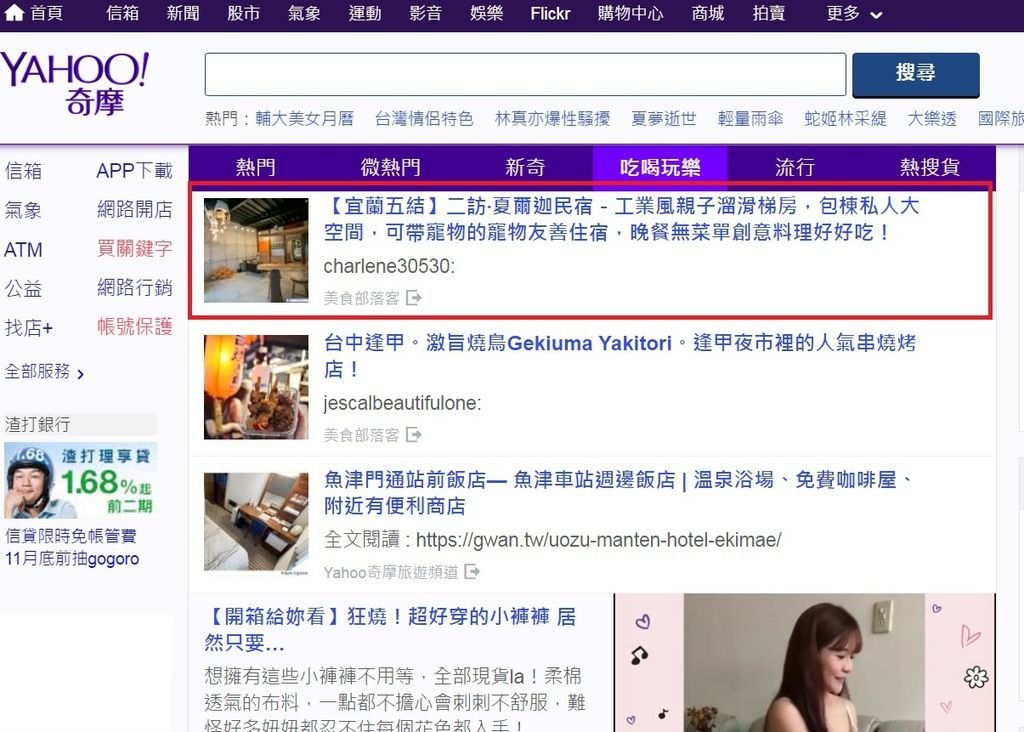Viewport: 1024px width, 732px height.
Task: Click the Gekiuma Yakitori skewers thumbnail
Action: click(256, 387)
